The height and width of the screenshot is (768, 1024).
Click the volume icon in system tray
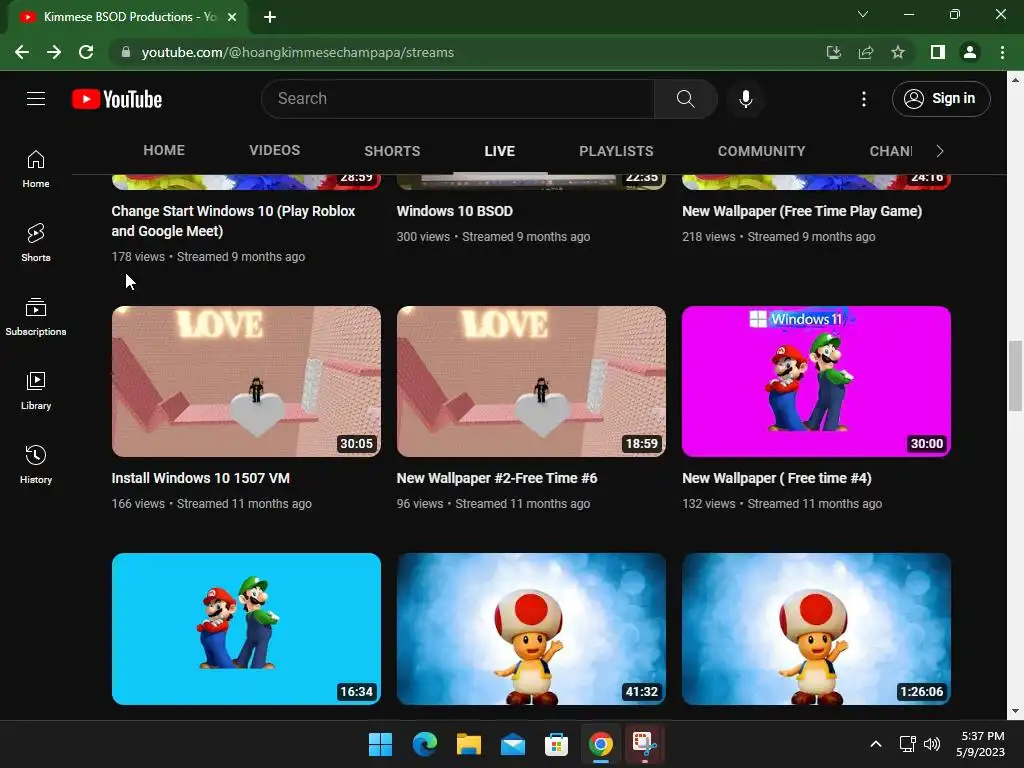point(932,744)
